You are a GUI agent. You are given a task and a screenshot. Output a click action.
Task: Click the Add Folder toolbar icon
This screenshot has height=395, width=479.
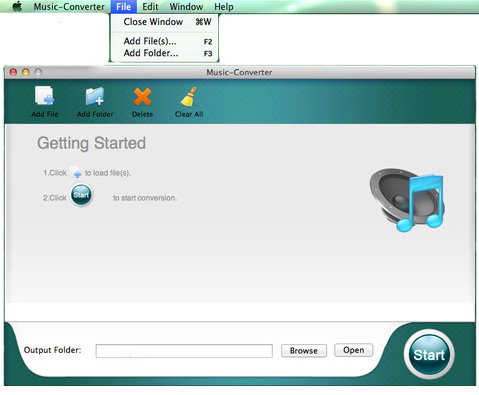95,96
